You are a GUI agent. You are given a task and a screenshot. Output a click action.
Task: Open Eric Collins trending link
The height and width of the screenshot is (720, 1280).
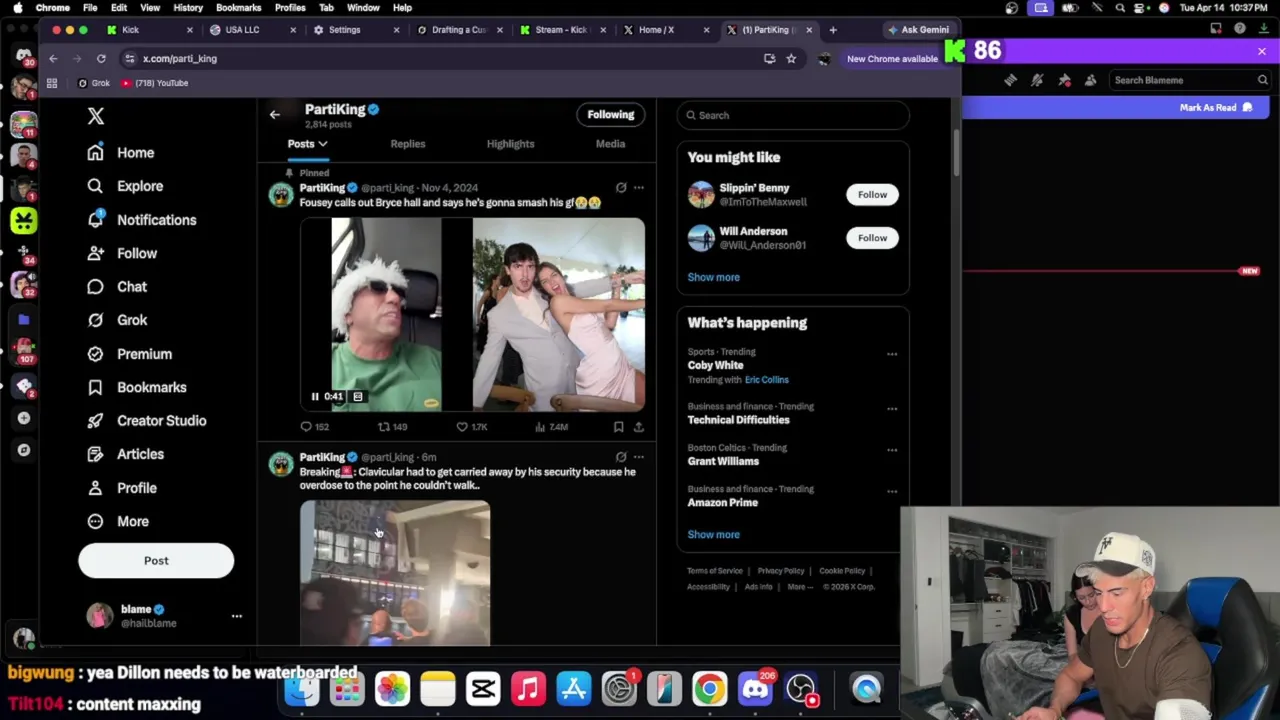[x=767, y=380]
